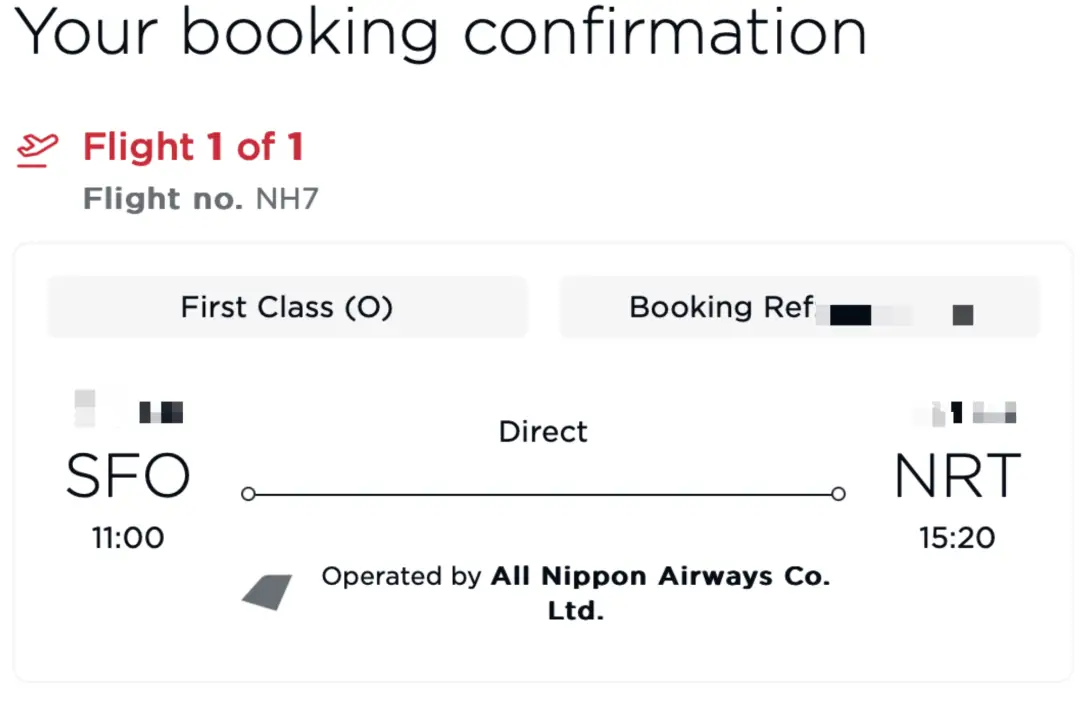The image size is (1080, 709).
Task: Click the route line's right endpoint circle
Action: coord(838,494)
